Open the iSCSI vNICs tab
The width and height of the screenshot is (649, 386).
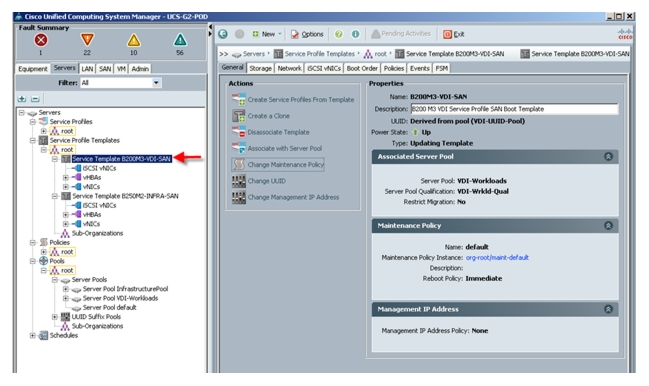coord(324,68)
